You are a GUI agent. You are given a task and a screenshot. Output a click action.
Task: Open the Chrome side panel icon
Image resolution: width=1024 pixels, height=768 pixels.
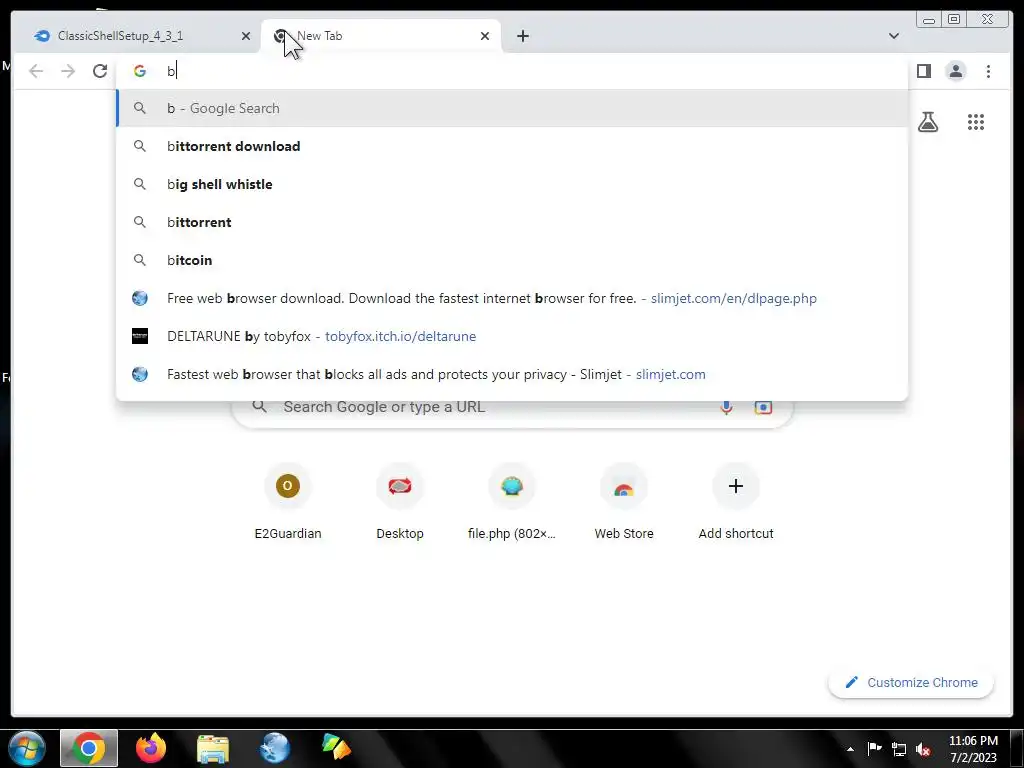click(x=923, y=71)
